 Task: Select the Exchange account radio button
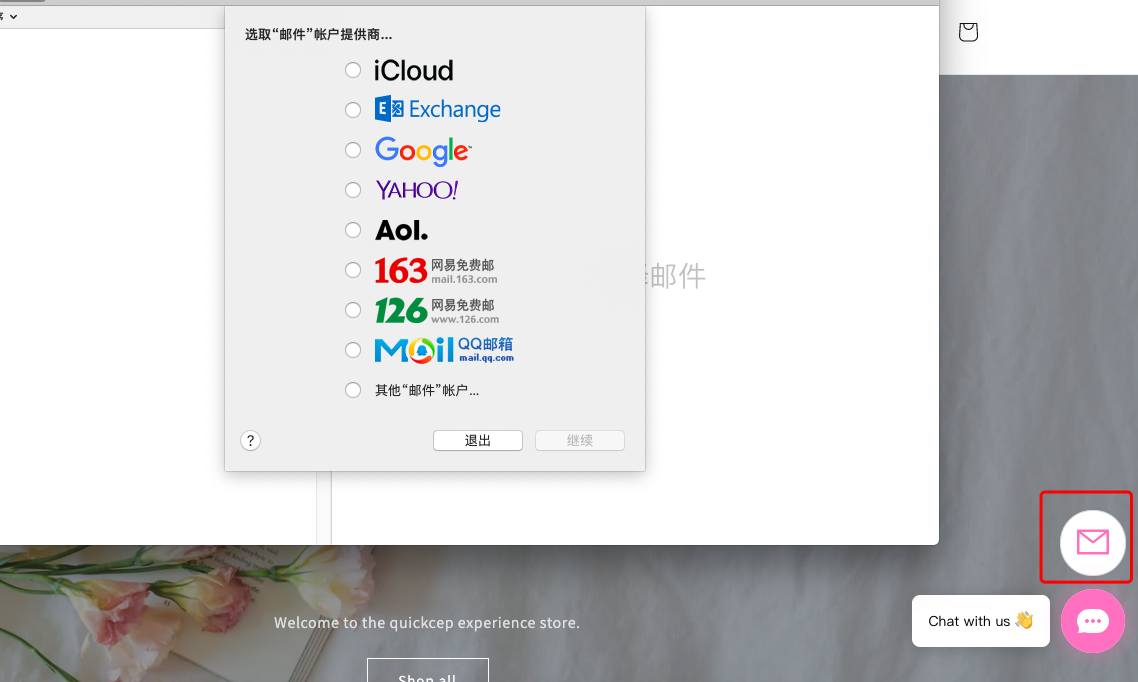[x=353, y=110]
